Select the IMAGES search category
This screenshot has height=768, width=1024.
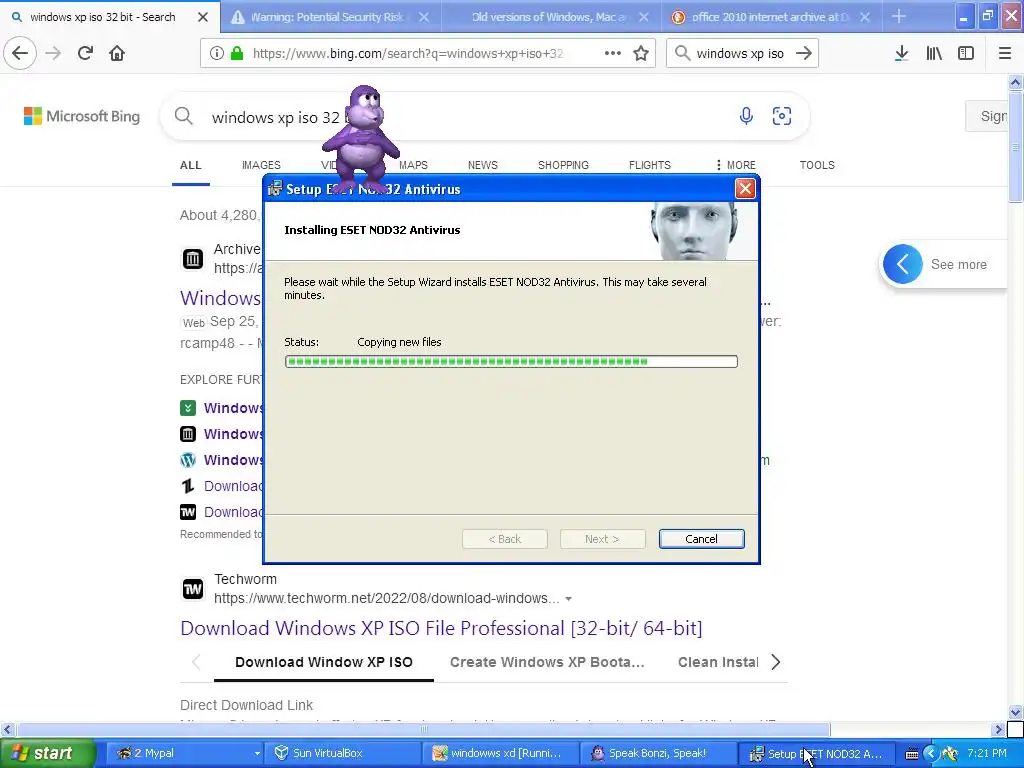point(261,165)
